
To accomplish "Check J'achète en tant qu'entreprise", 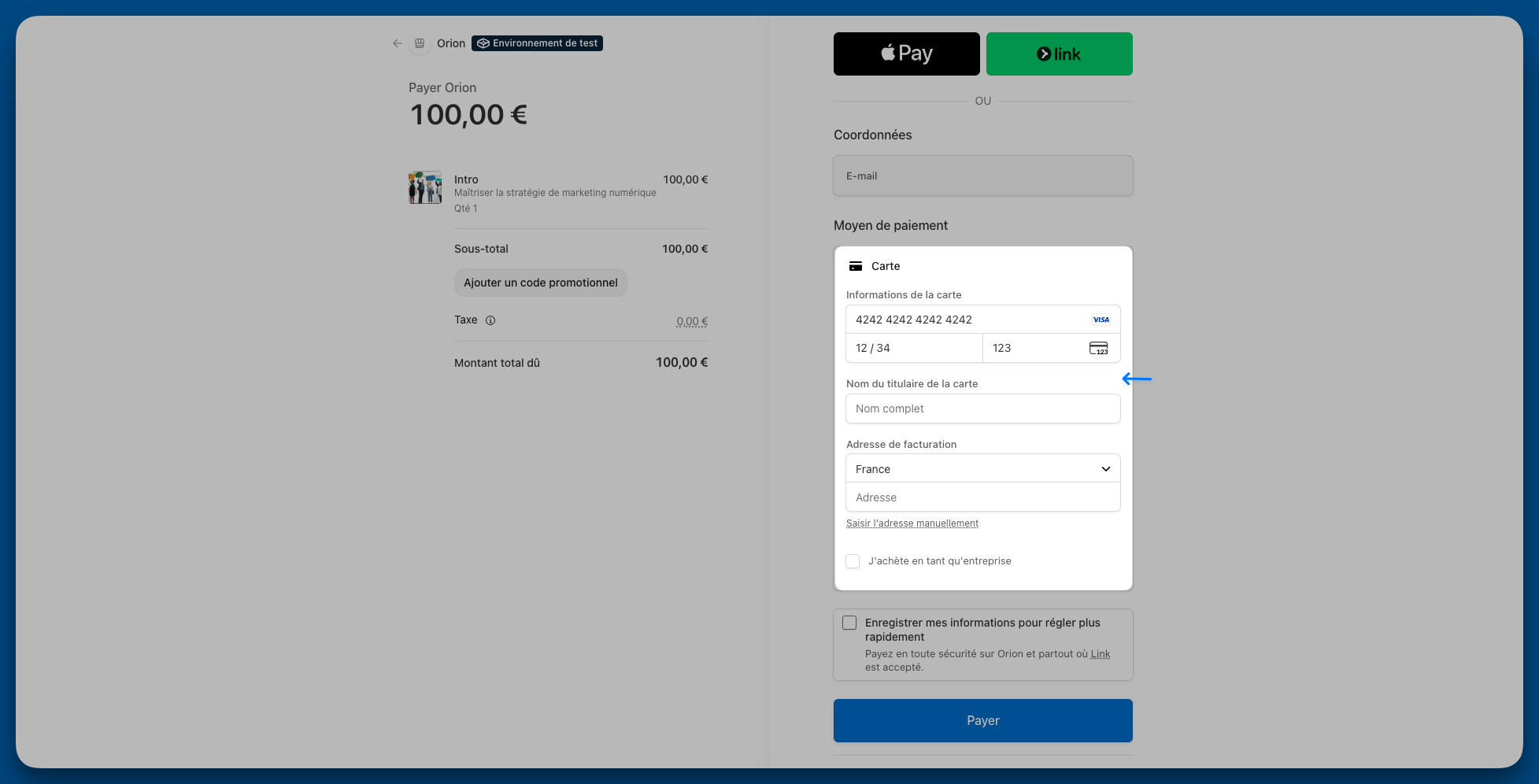I will 853,561.
